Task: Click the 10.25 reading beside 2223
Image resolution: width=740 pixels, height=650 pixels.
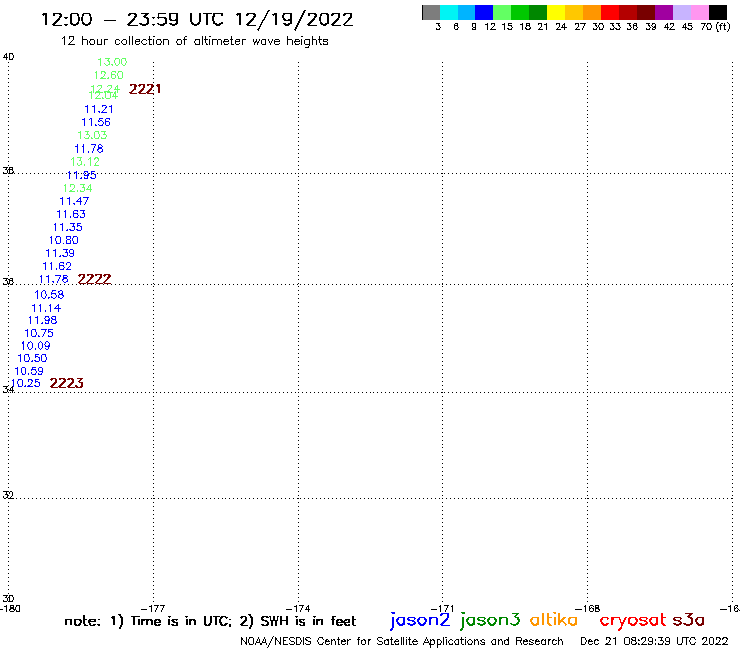Action: coord(26,383)
